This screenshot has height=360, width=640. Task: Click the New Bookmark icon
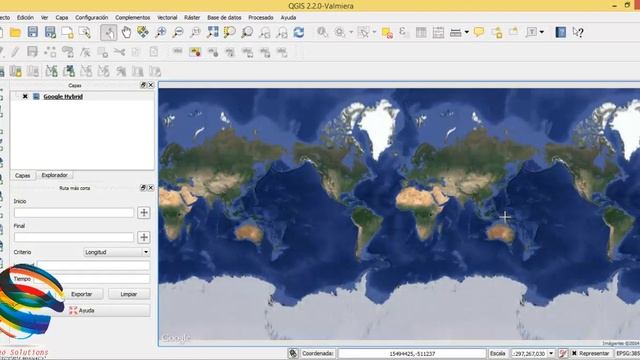[497, 32]
